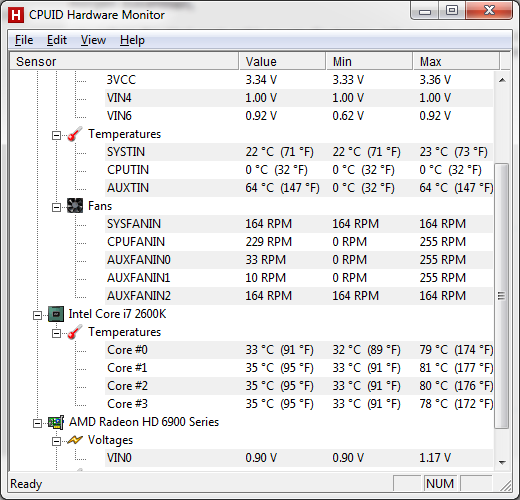Maximize the Hardware Monitor window
This screenshot has height=500, width=520.
[452, 11]
